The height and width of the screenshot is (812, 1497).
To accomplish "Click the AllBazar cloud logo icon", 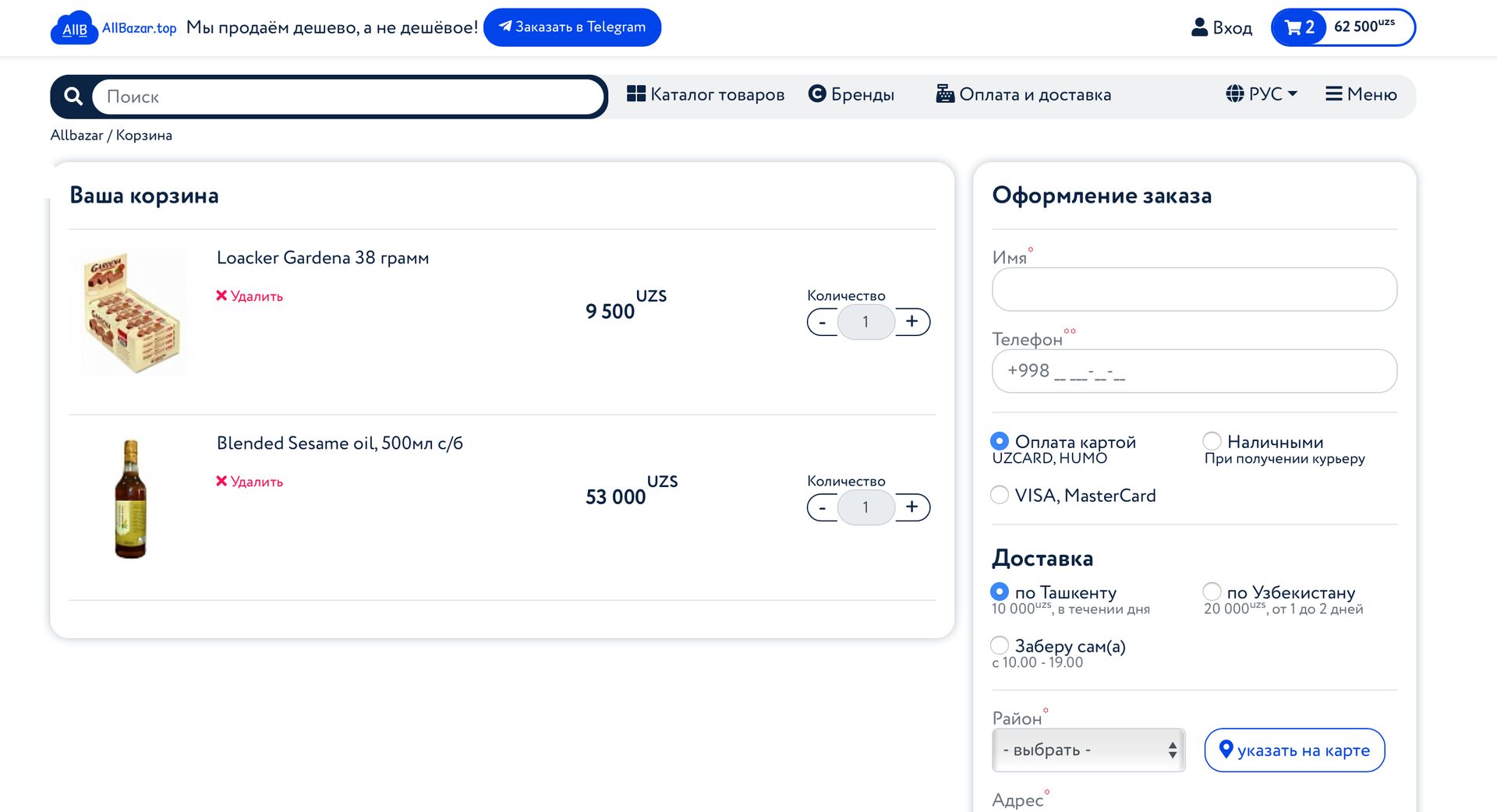I will tap(74, 28).
